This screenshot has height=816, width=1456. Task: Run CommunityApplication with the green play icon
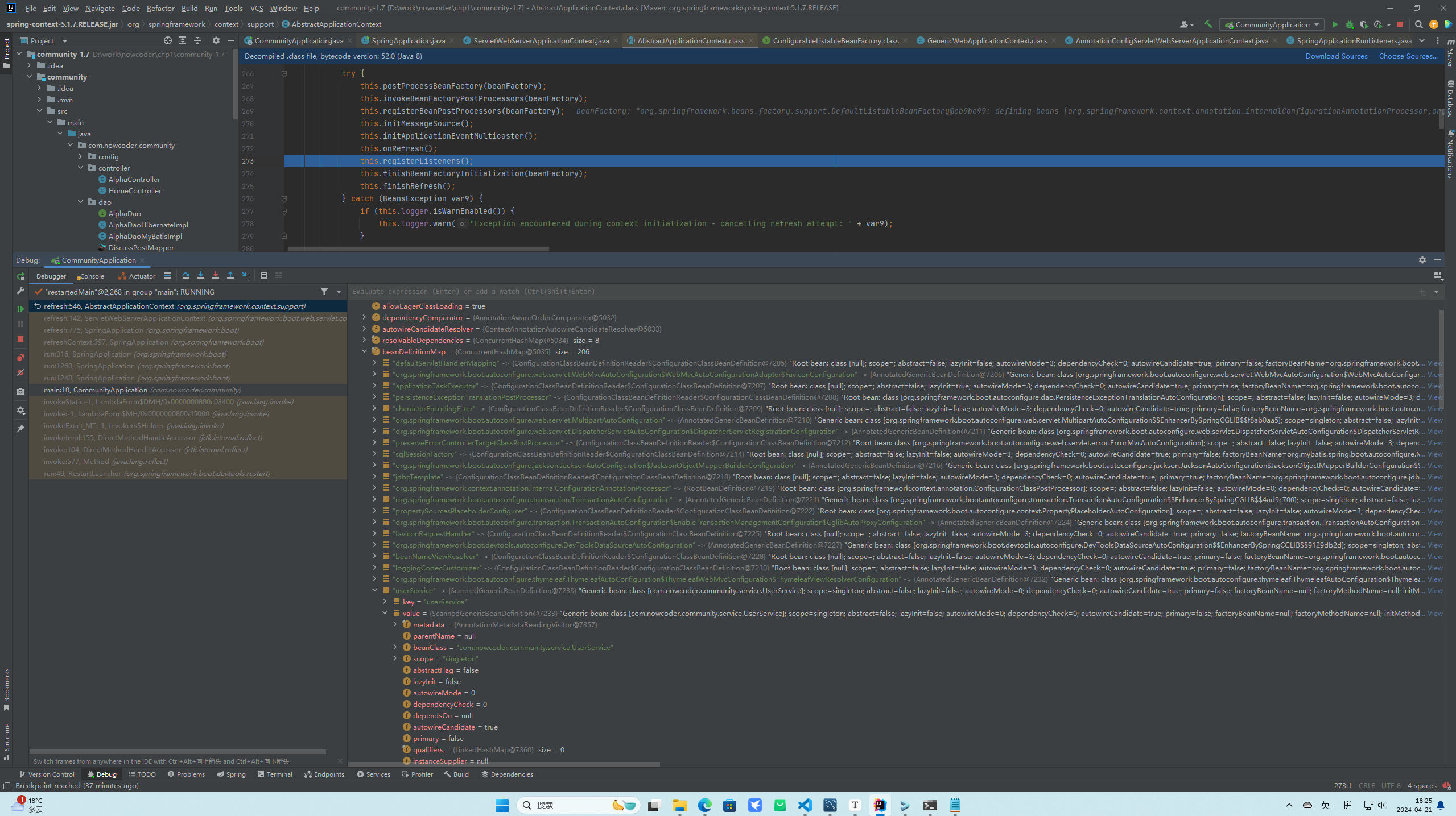click(1335, 24)
